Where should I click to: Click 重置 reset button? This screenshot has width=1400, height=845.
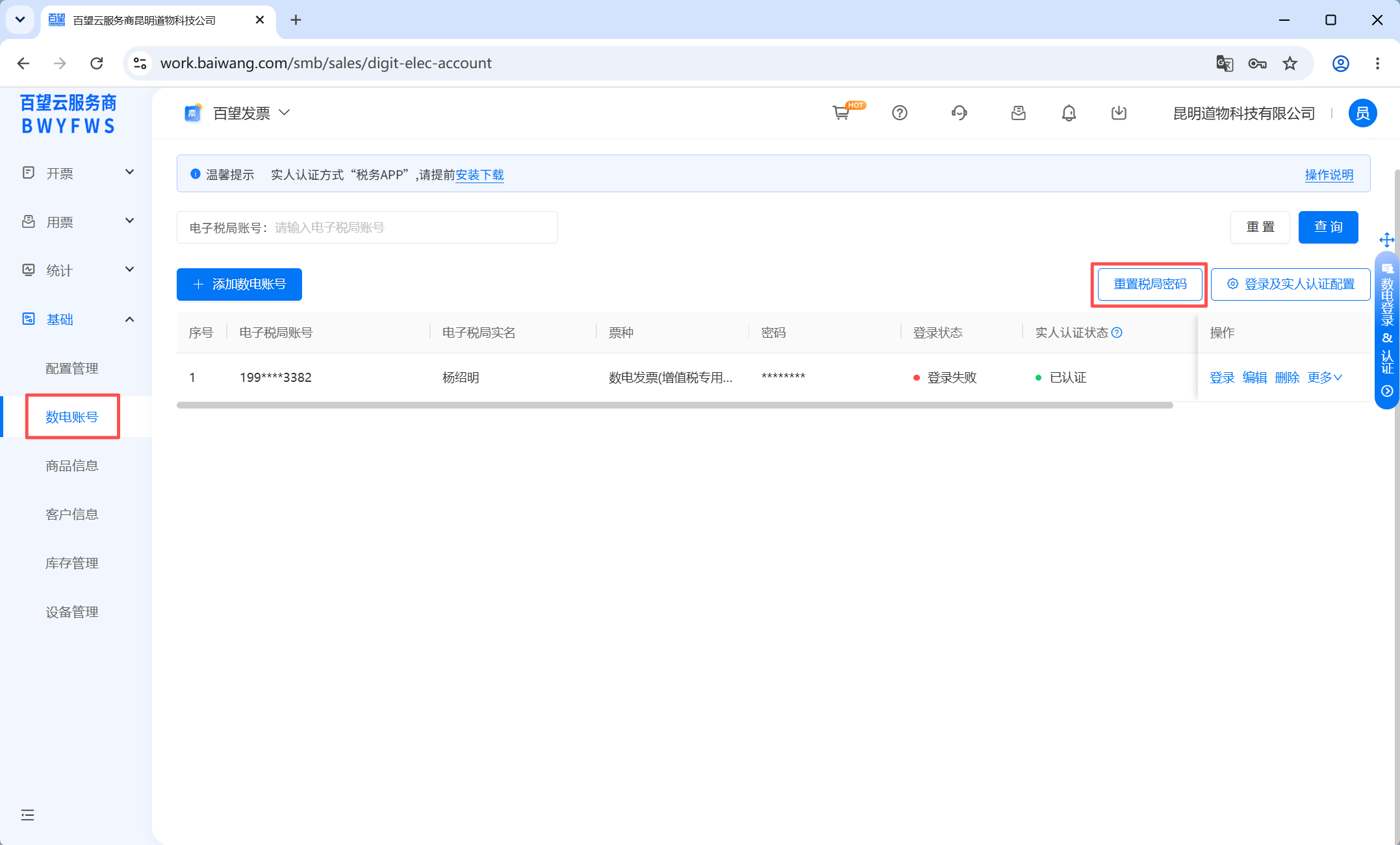click(1260, 227)
